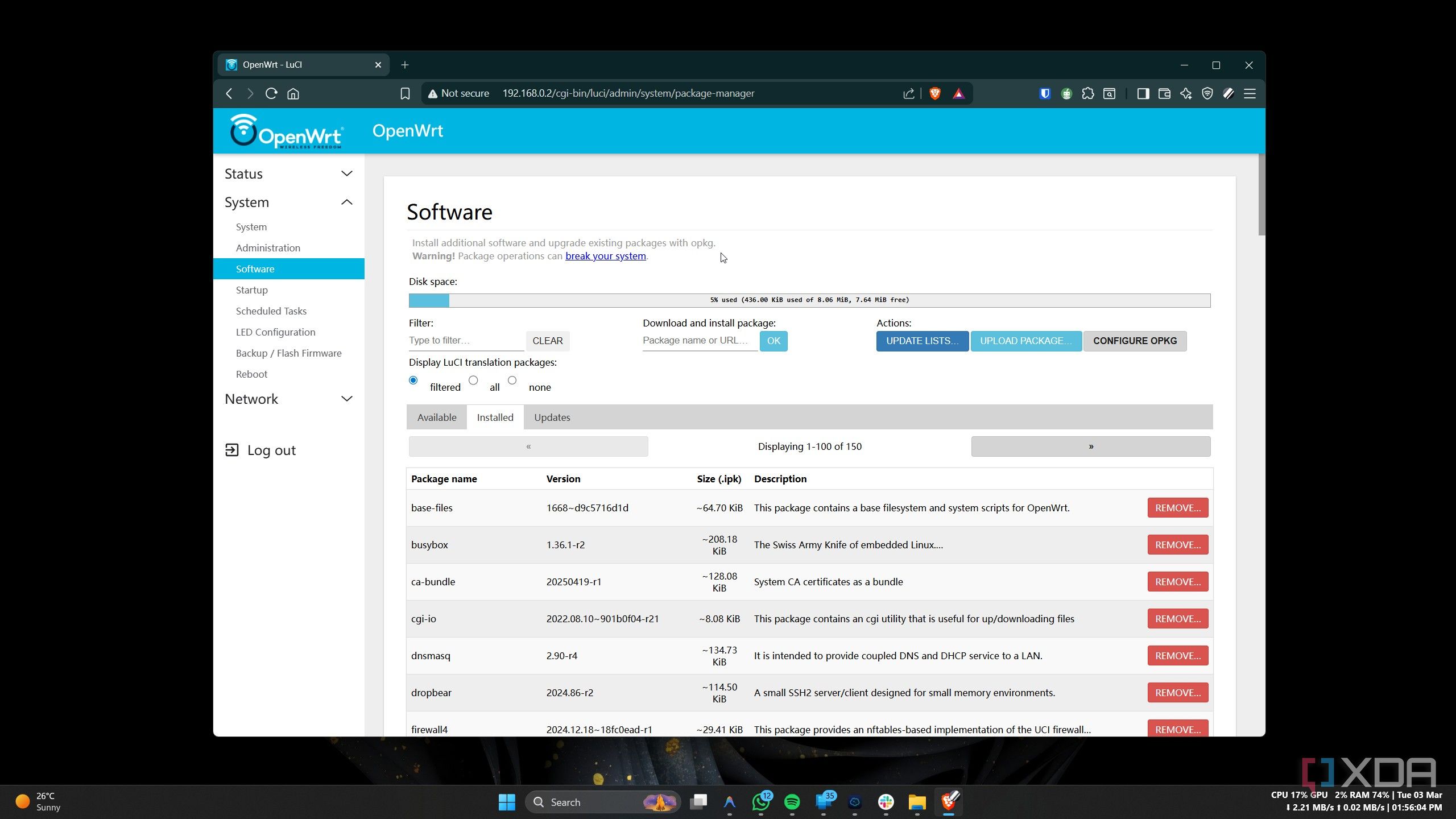
Task: Open the browser hamburger menu
Action: [x=1250, y=93]
